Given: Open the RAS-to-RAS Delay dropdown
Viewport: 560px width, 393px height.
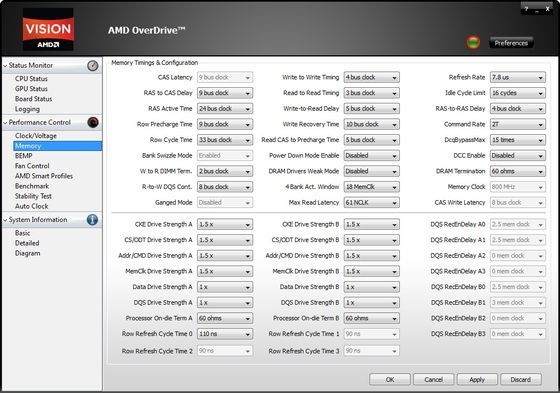Looking at the screenshot, I should (518, 109).
